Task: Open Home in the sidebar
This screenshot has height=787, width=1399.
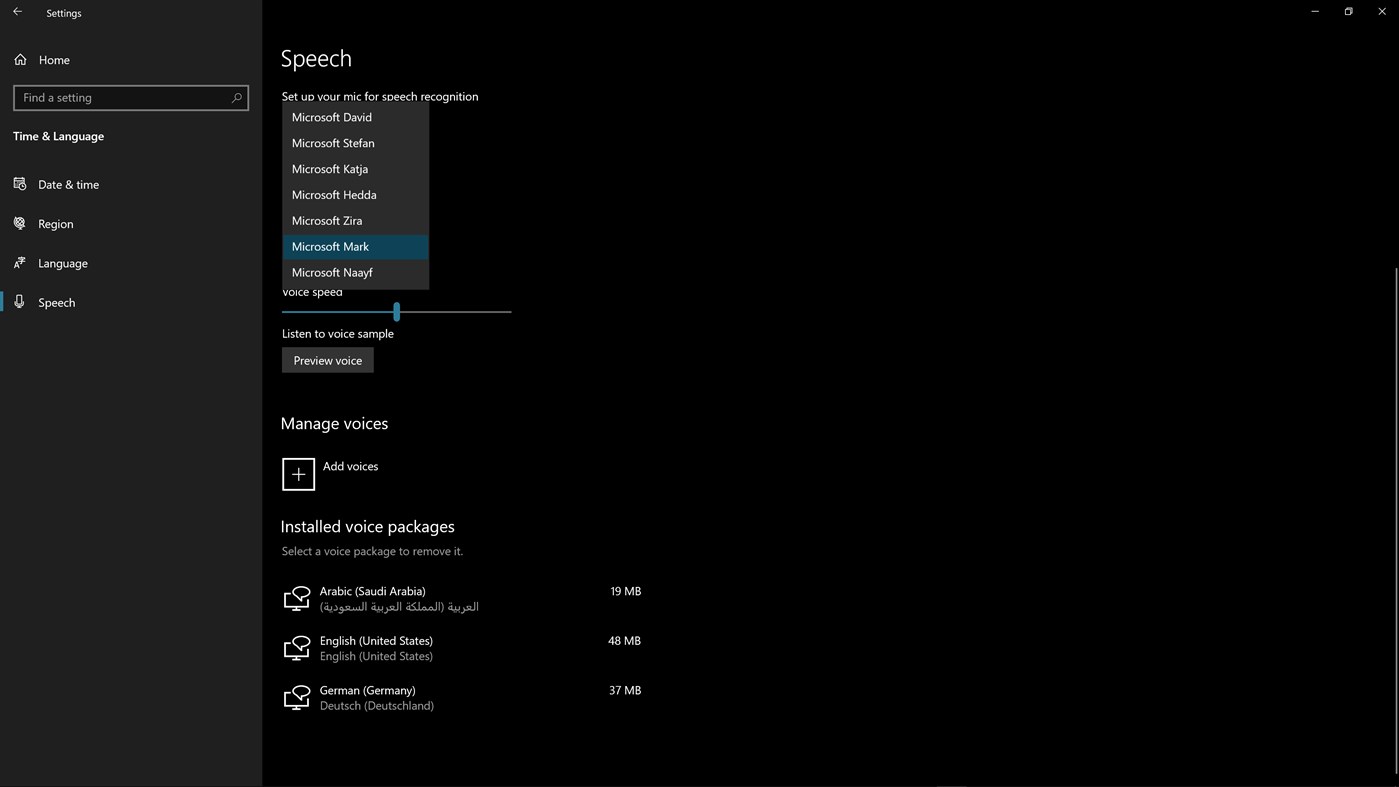Action: tap(54, 60)
